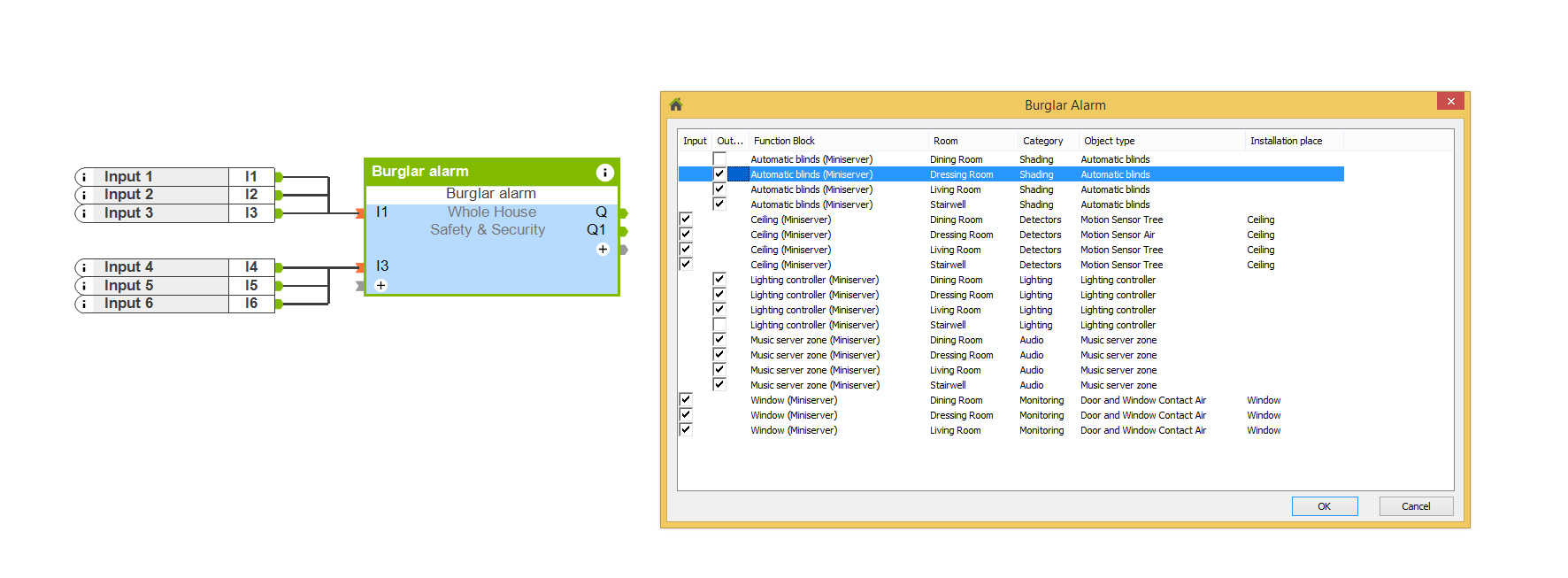This screenshot has height=578, width=1568.
Task: Sort by the Room column header
Action: coord(945,141)
